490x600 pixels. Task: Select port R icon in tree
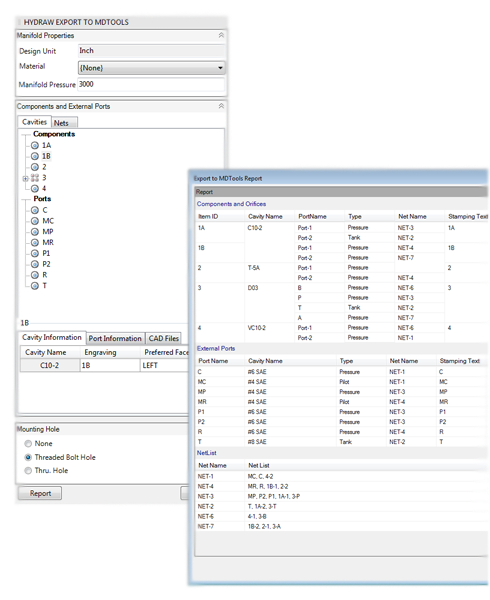pos(35,275)
